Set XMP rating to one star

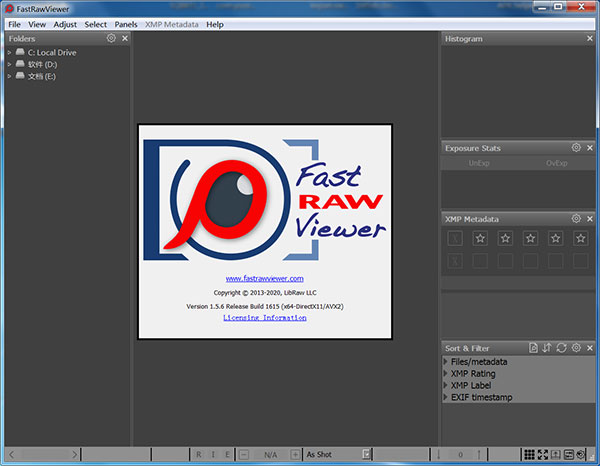point(480,238)
